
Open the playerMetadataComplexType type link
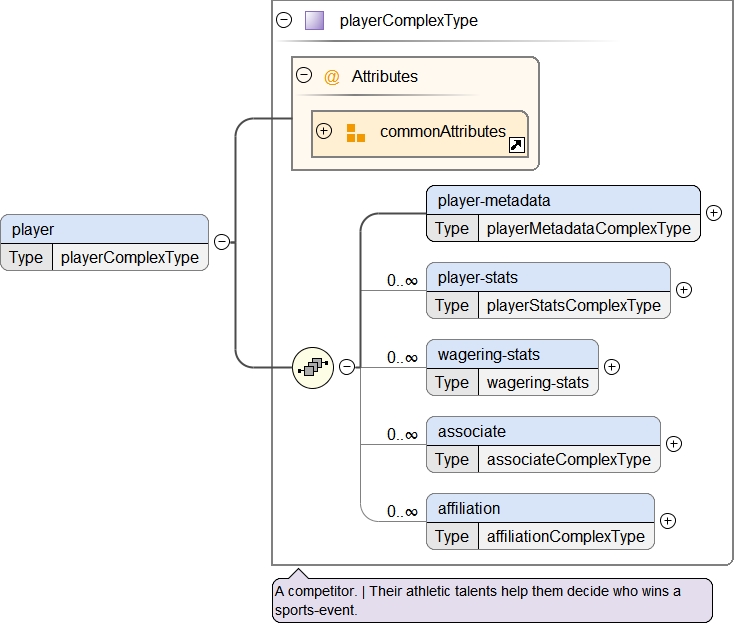tap(588, 228)
